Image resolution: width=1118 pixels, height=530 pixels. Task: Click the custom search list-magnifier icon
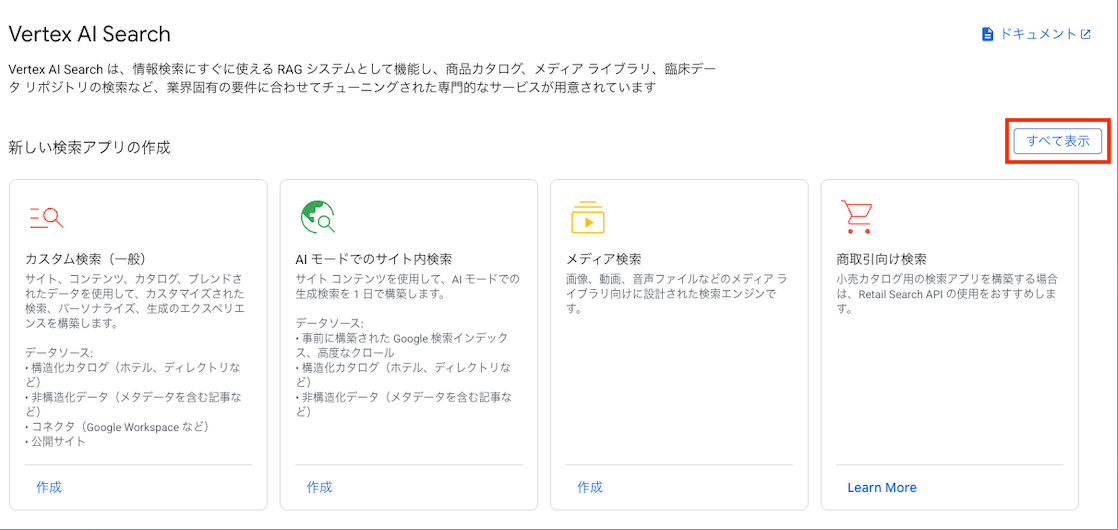pyautogui.click(x=46, y=217)
